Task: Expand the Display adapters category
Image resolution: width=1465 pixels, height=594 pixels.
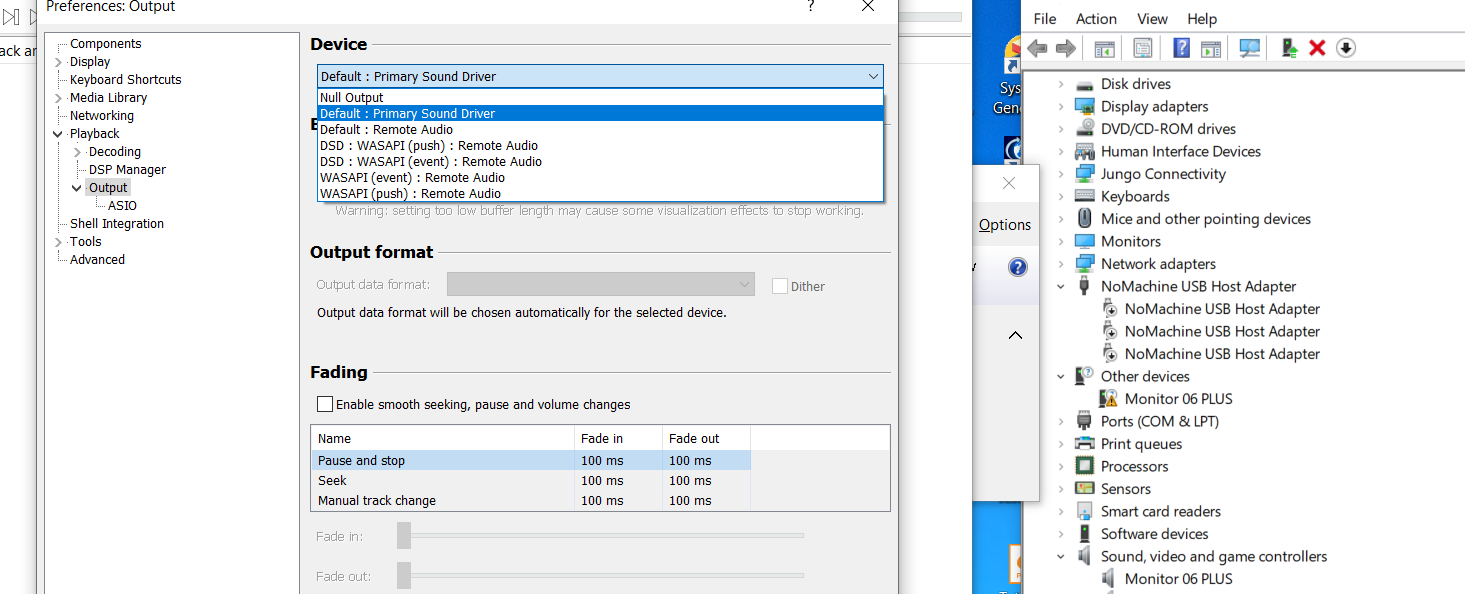Action: pyautogui.click(x=1061, y=107)
